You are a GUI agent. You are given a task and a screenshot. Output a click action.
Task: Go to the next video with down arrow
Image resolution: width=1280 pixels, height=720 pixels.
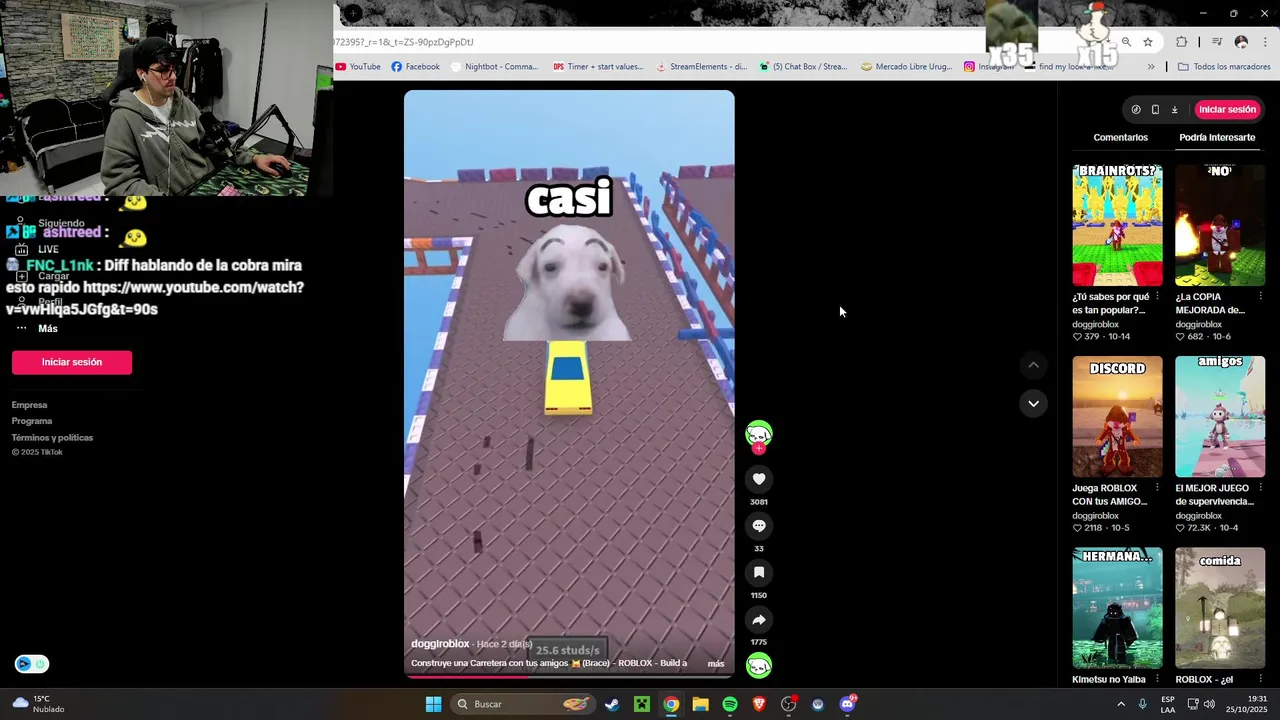[x=1033, y=404]
